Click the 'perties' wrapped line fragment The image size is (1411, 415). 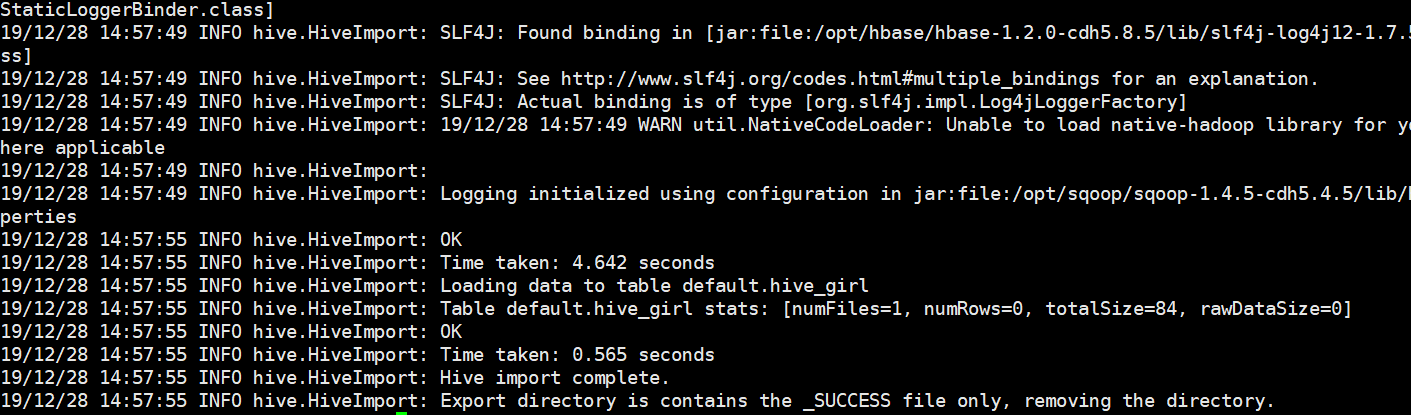click(38, 216)
